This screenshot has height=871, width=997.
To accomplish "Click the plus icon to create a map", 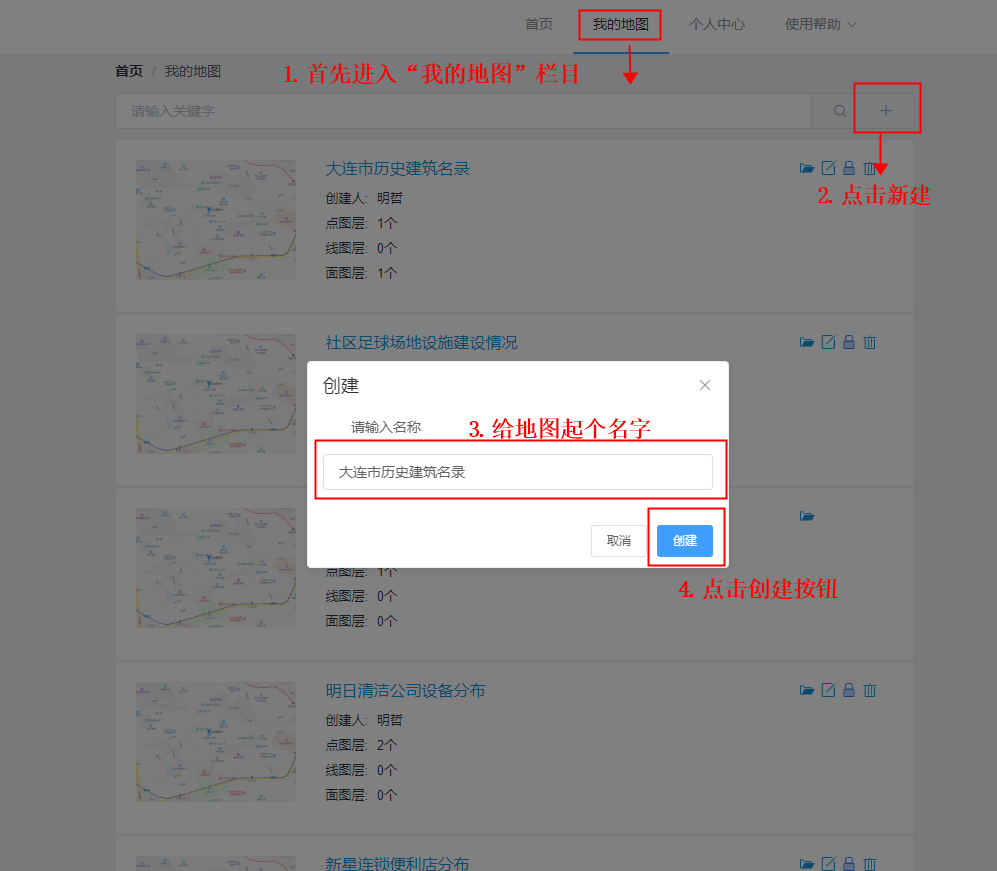I will pos(885,111).
